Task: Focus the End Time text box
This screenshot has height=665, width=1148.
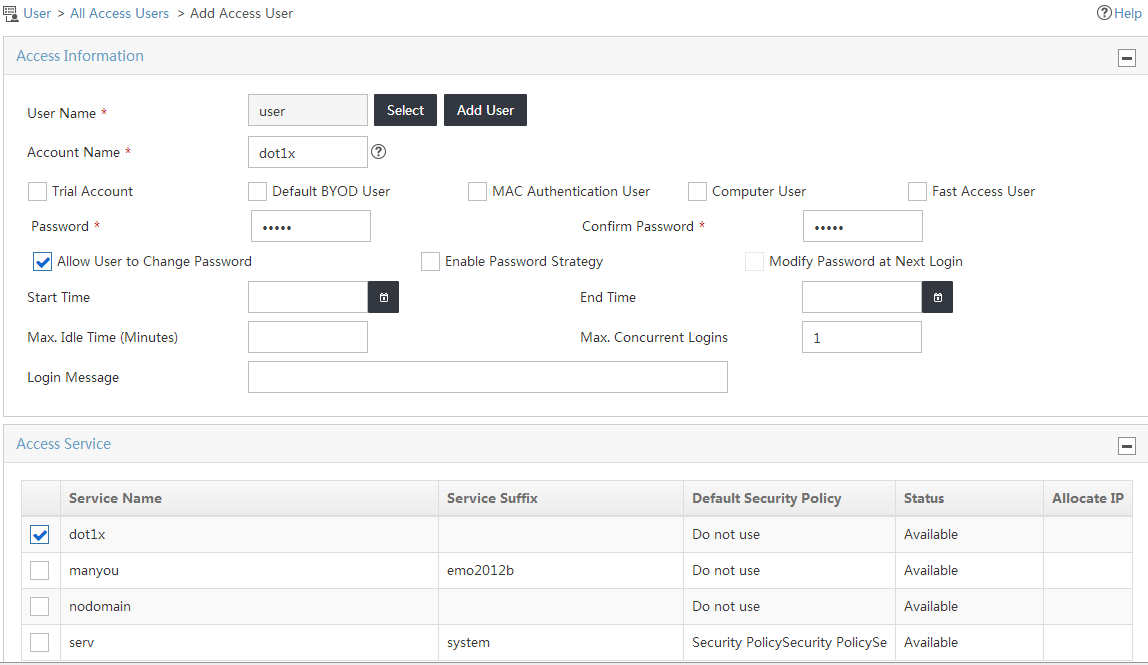Action: click(x=862, y=297)
